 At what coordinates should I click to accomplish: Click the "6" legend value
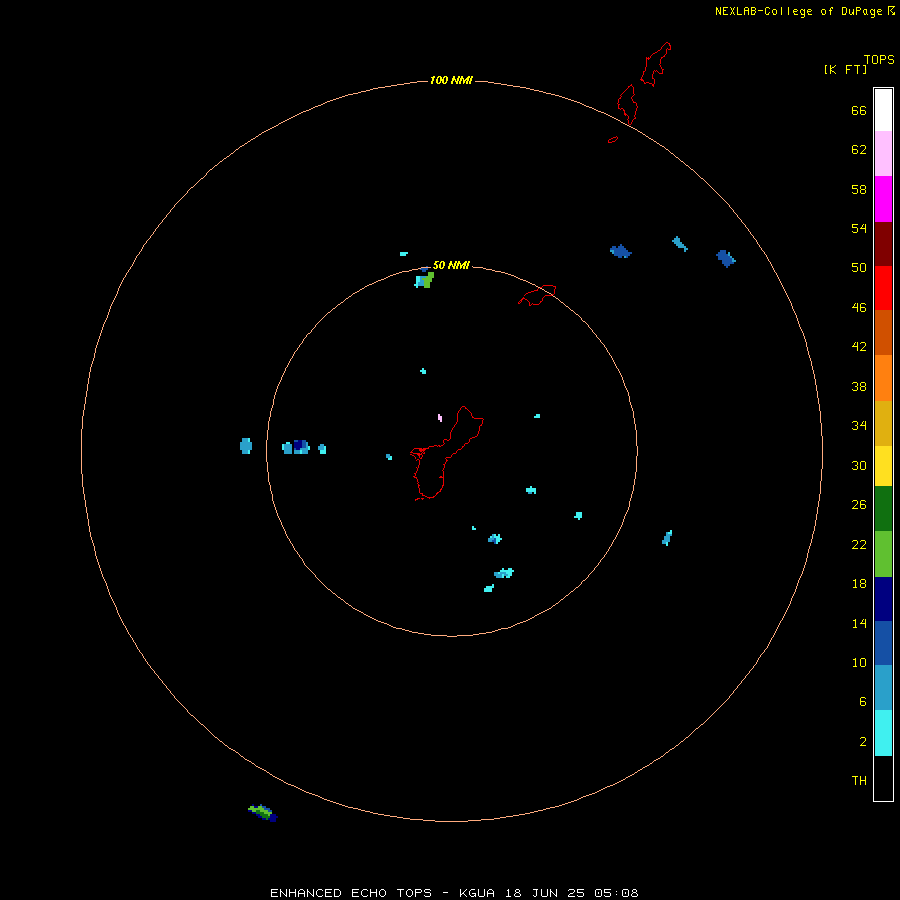[x=862, y=701]
